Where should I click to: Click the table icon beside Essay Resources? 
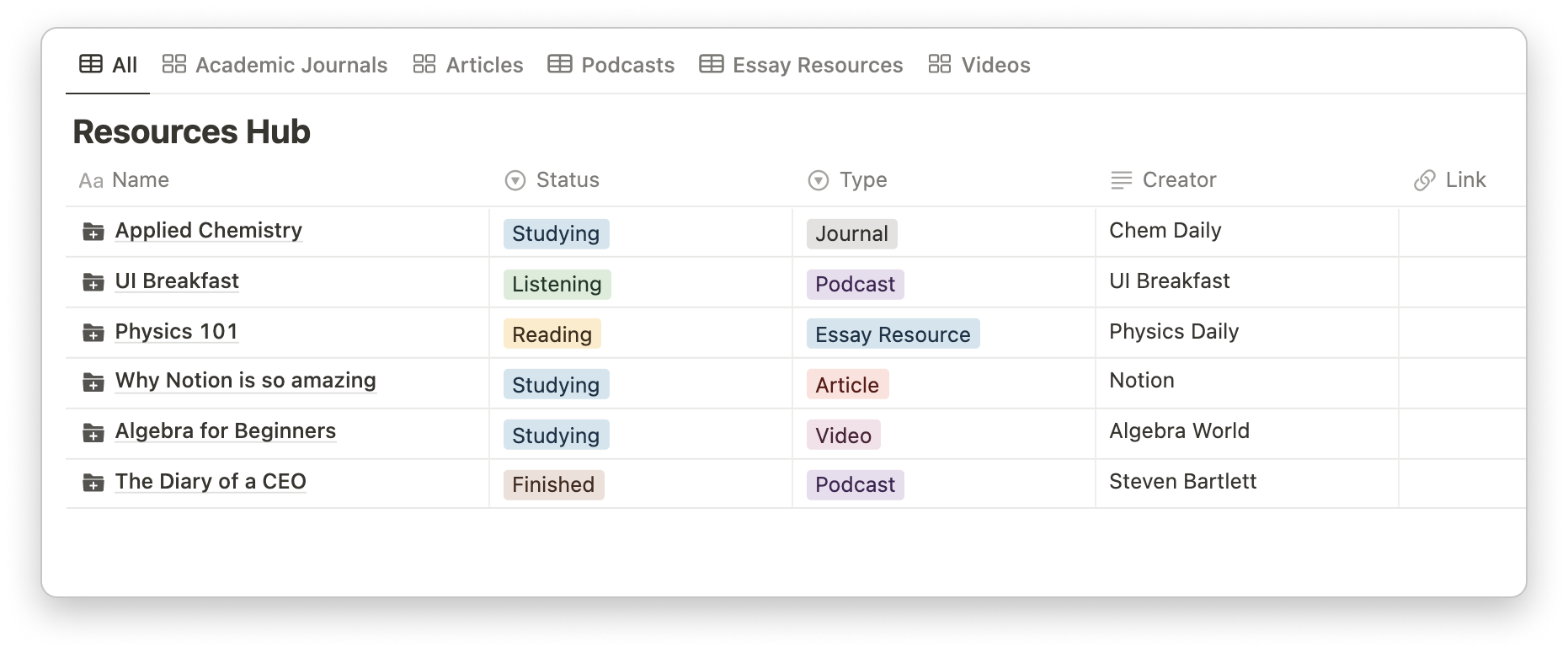click(x=710, y=63)
